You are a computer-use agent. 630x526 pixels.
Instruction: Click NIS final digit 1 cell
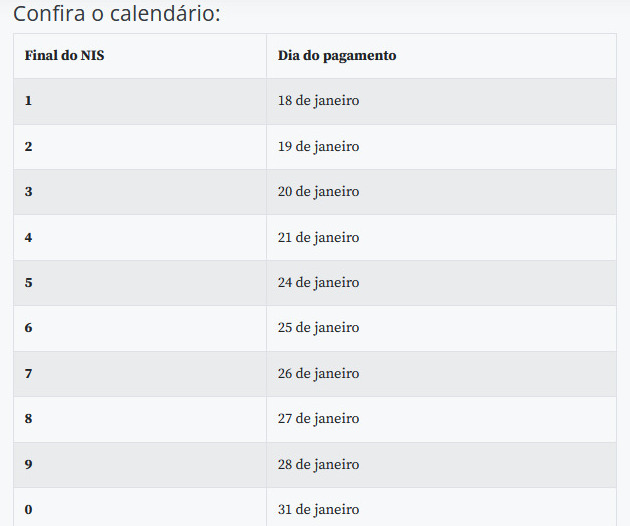coord(140,101)
